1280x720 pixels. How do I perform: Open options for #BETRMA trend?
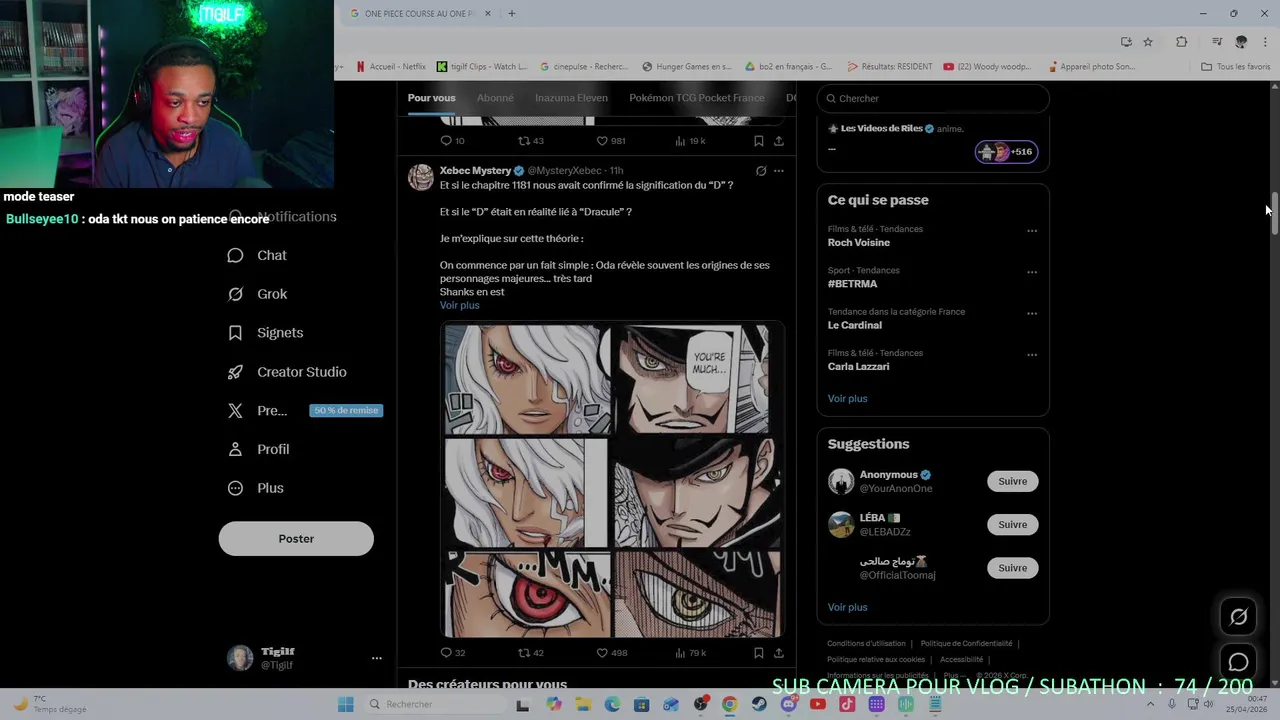pos(1032,272)
